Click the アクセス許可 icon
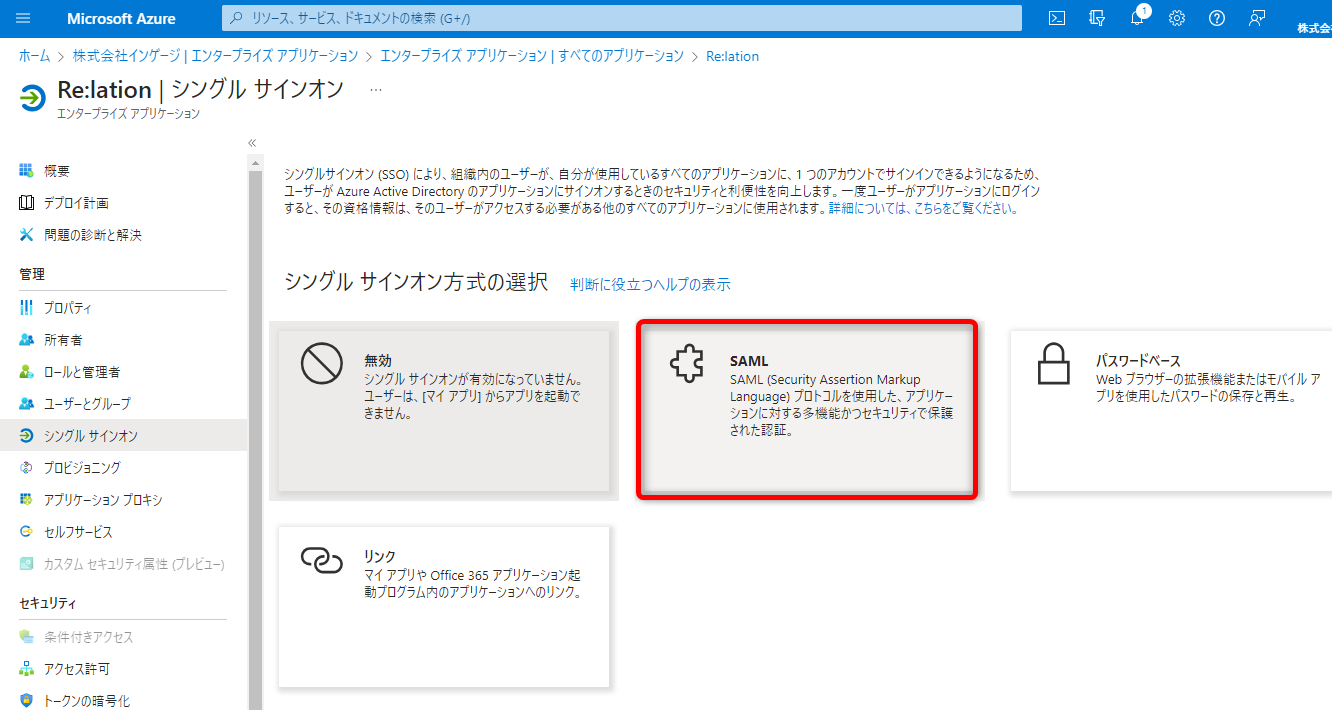1332x710 pixels. pos(27,669)
